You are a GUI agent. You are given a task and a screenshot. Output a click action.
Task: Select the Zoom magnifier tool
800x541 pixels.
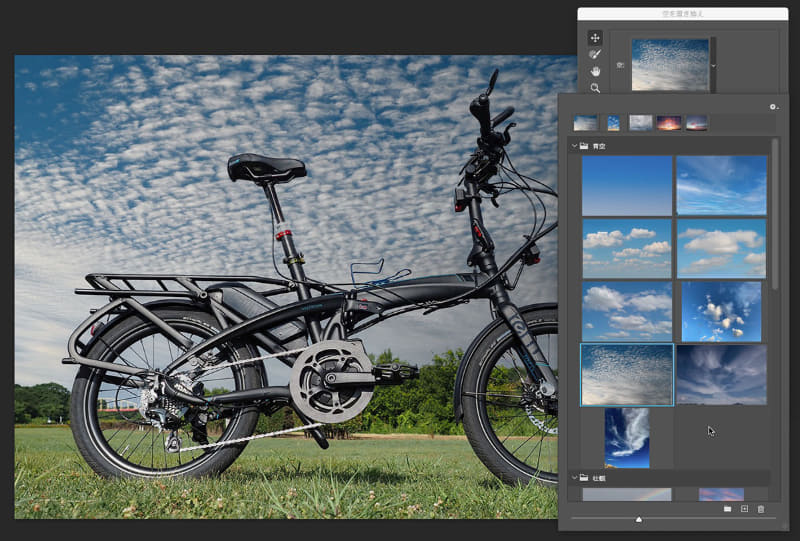click(x=595, y=88)
